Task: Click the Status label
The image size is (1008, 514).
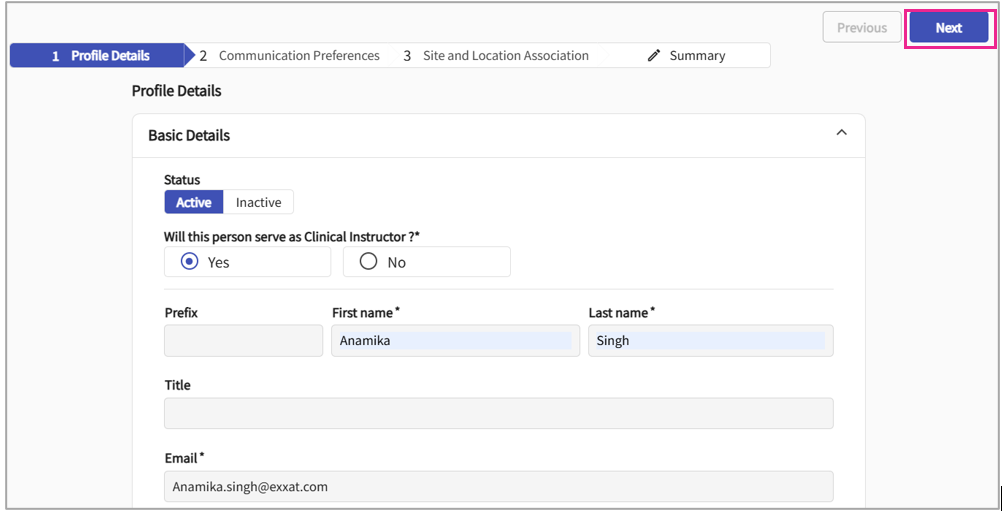Action: (x=182, y=180)
